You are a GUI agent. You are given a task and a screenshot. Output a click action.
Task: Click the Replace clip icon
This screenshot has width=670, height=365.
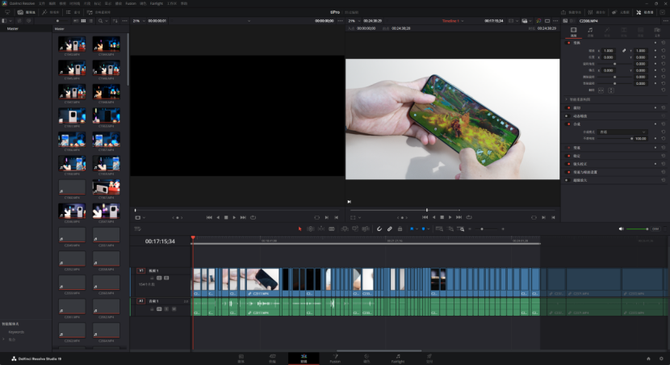tap(365, 229)
